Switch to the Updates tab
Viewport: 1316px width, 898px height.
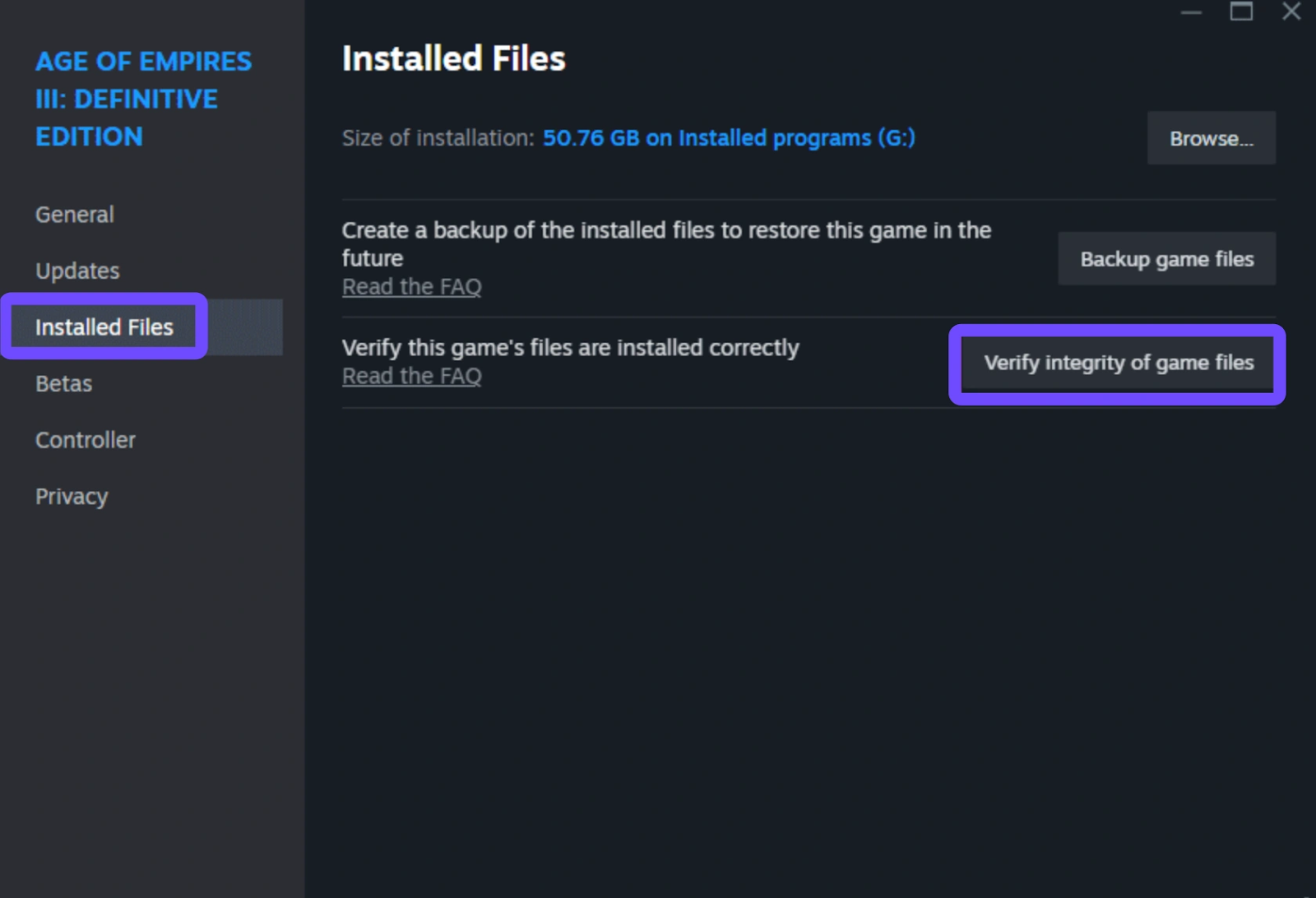(x=77, y=271)
